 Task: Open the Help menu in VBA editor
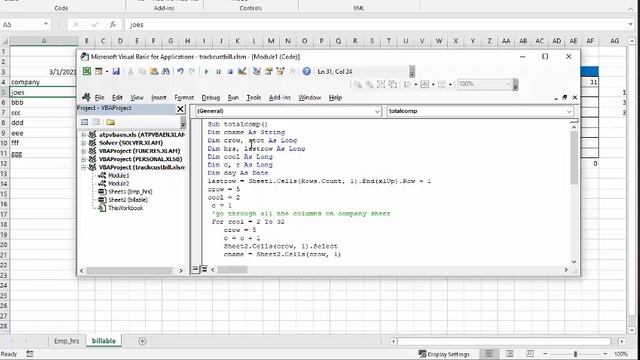tap(335, 98)
